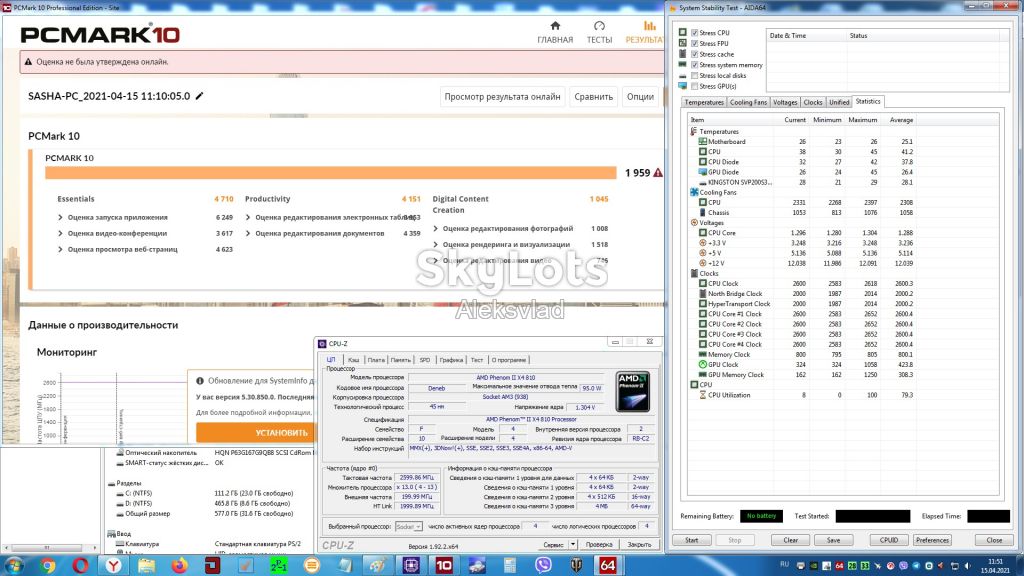
Task: Click the Temperatures thermometer icon in AIDA64 list
Action: tap(694, 131)
